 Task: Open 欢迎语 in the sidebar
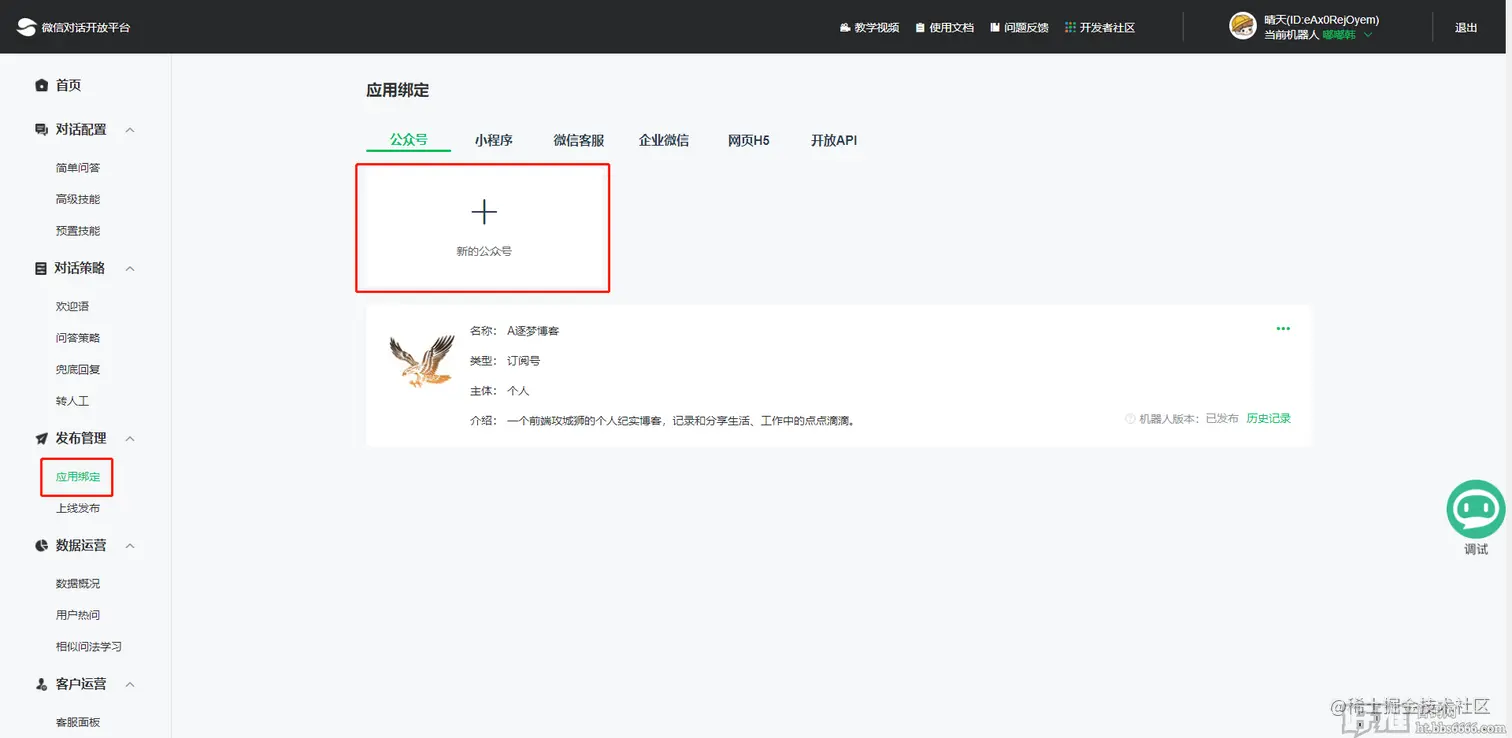[73, 306]
